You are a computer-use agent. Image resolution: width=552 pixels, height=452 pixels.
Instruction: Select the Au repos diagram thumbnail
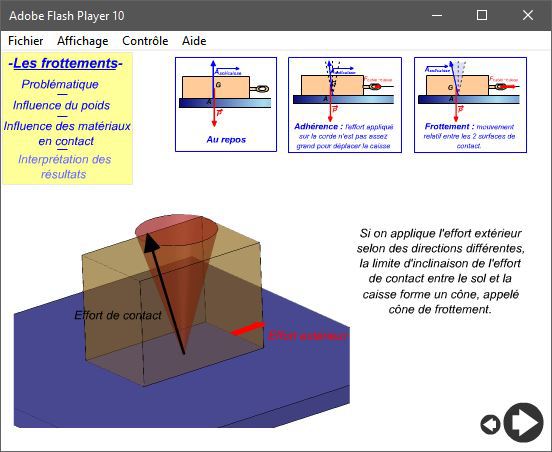click(x=226, y=105)
